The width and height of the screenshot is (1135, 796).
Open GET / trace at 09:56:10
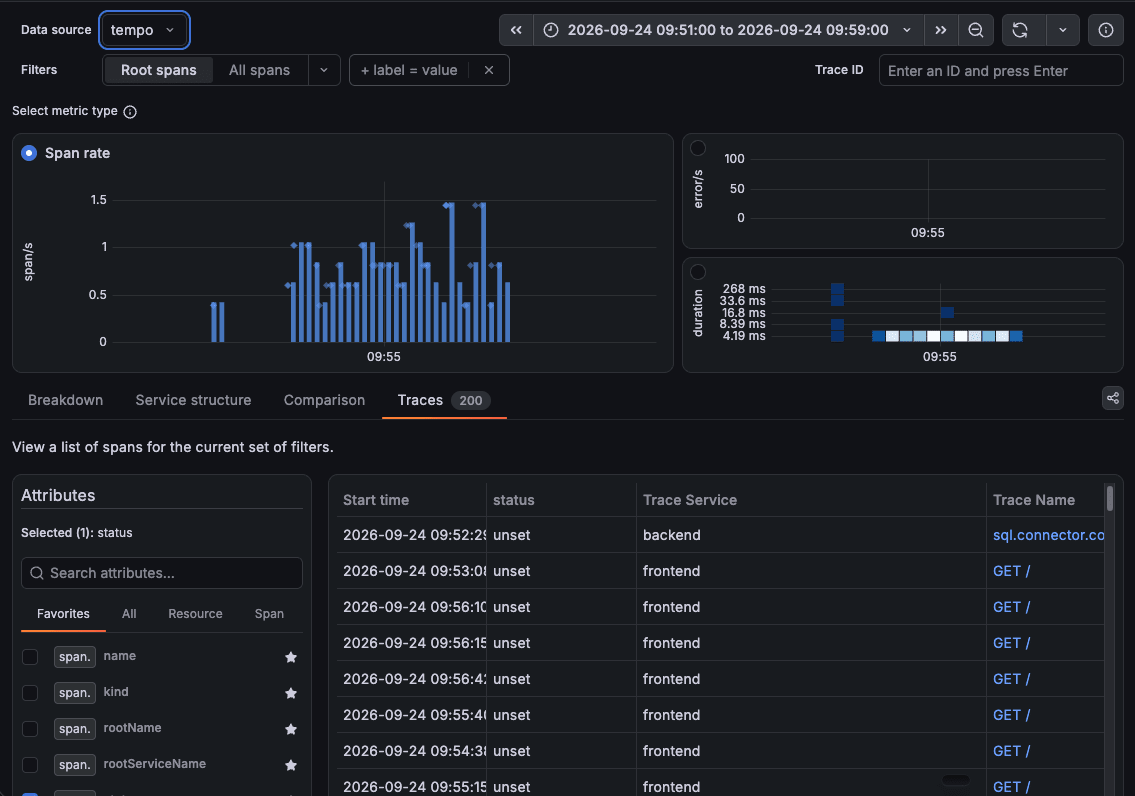coord(1011,607)
